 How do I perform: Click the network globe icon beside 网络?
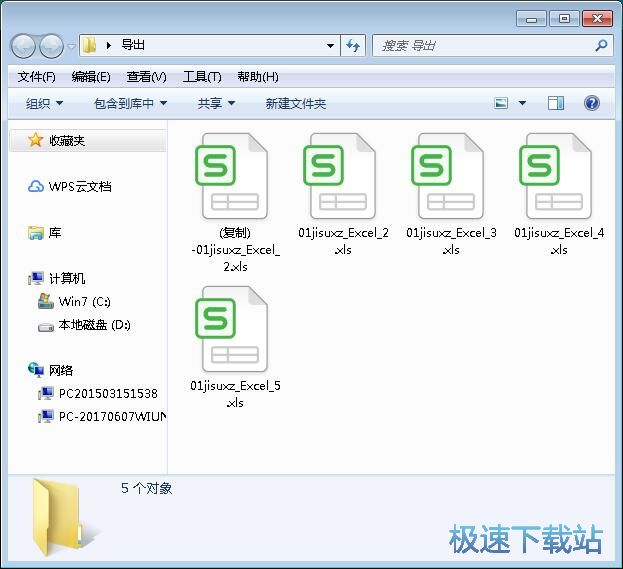(x=36, y=370)
